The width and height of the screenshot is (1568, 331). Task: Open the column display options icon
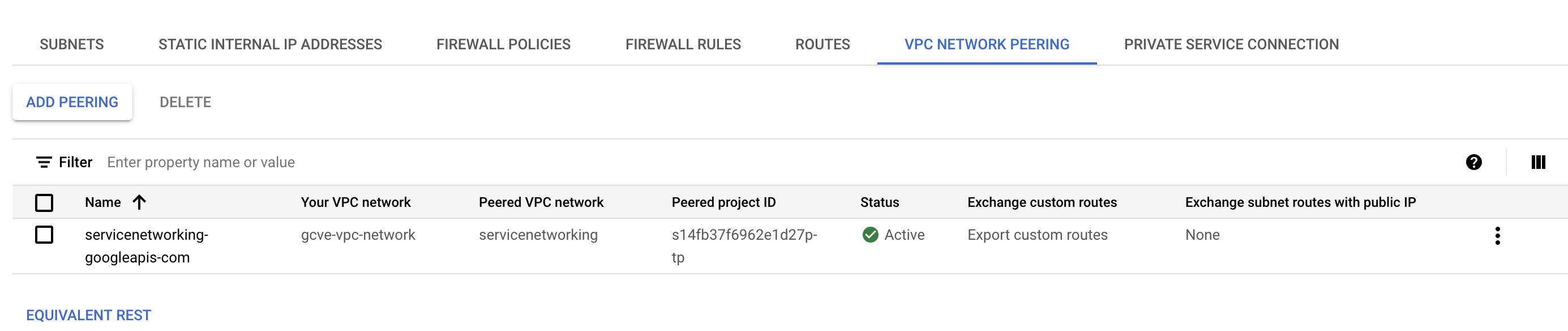pyautogui.click(x=1538, y=162)
